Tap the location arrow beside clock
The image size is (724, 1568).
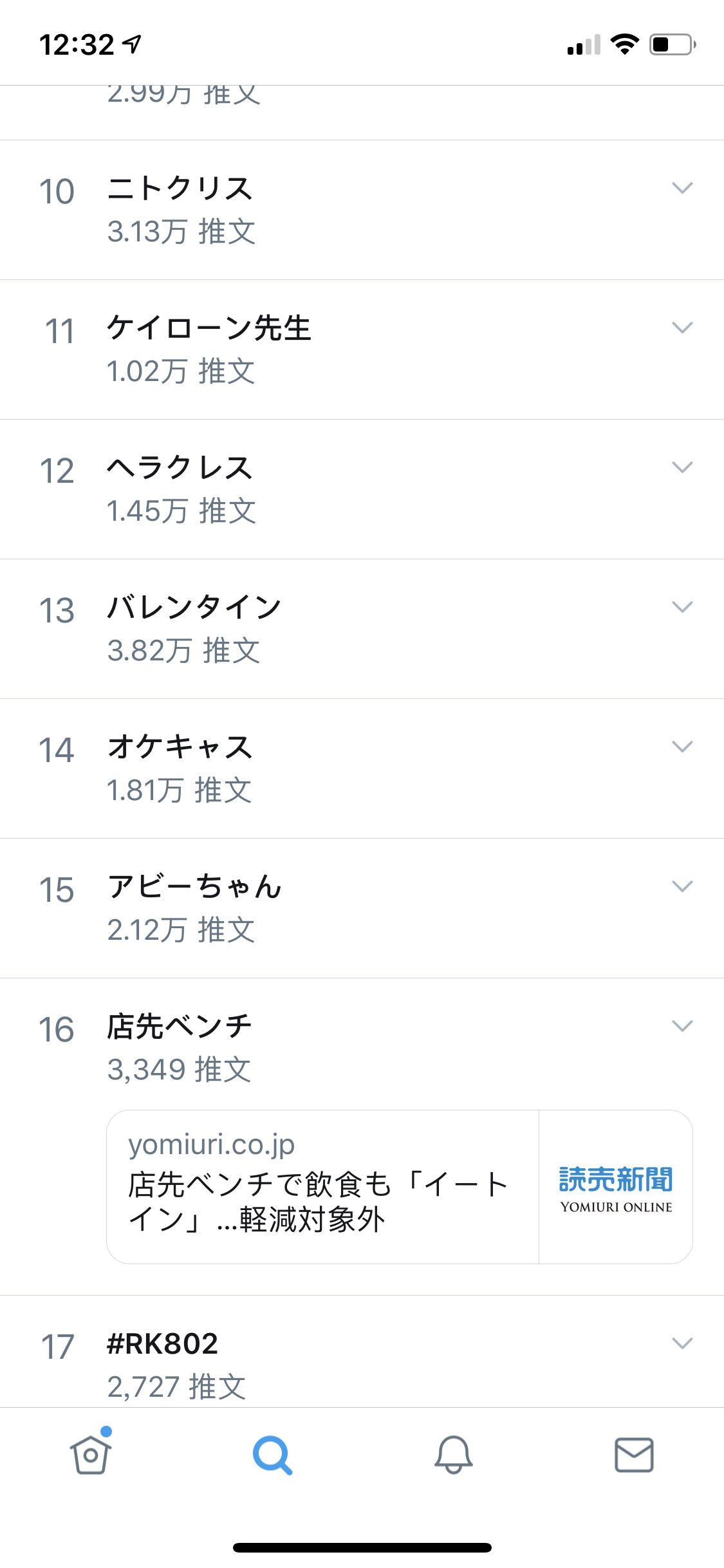tap(133, 44)
